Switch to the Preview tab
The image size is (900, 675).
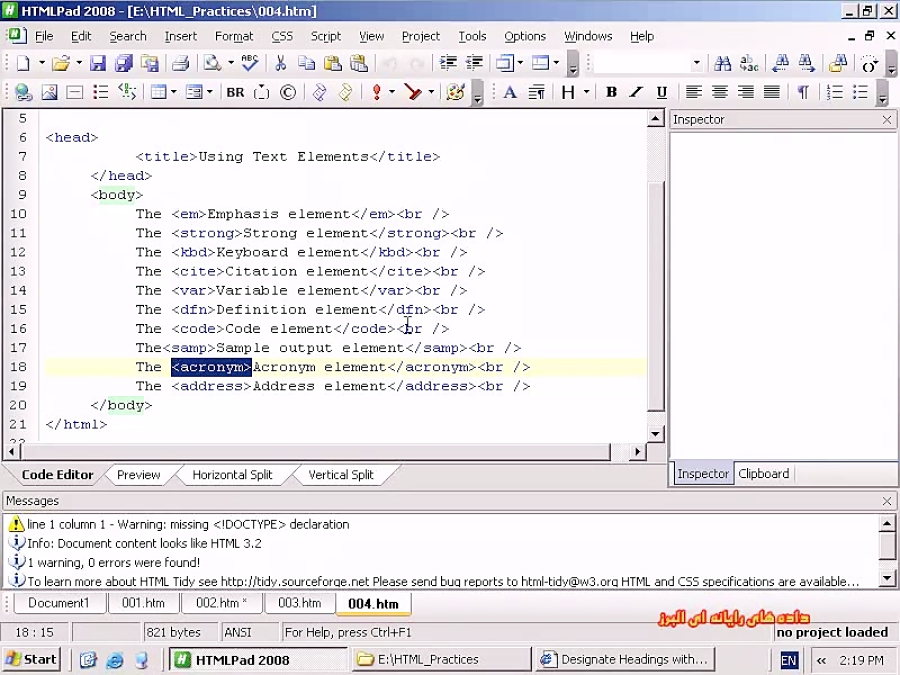tap(138, 475)
